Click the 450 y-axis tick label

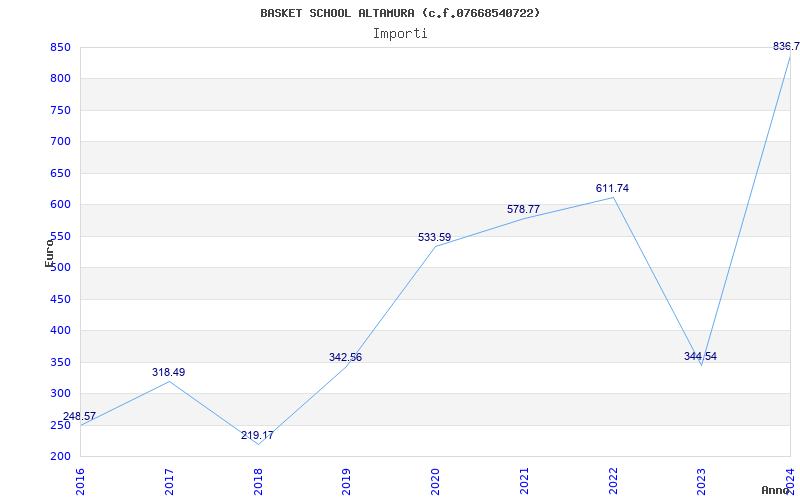60,299
